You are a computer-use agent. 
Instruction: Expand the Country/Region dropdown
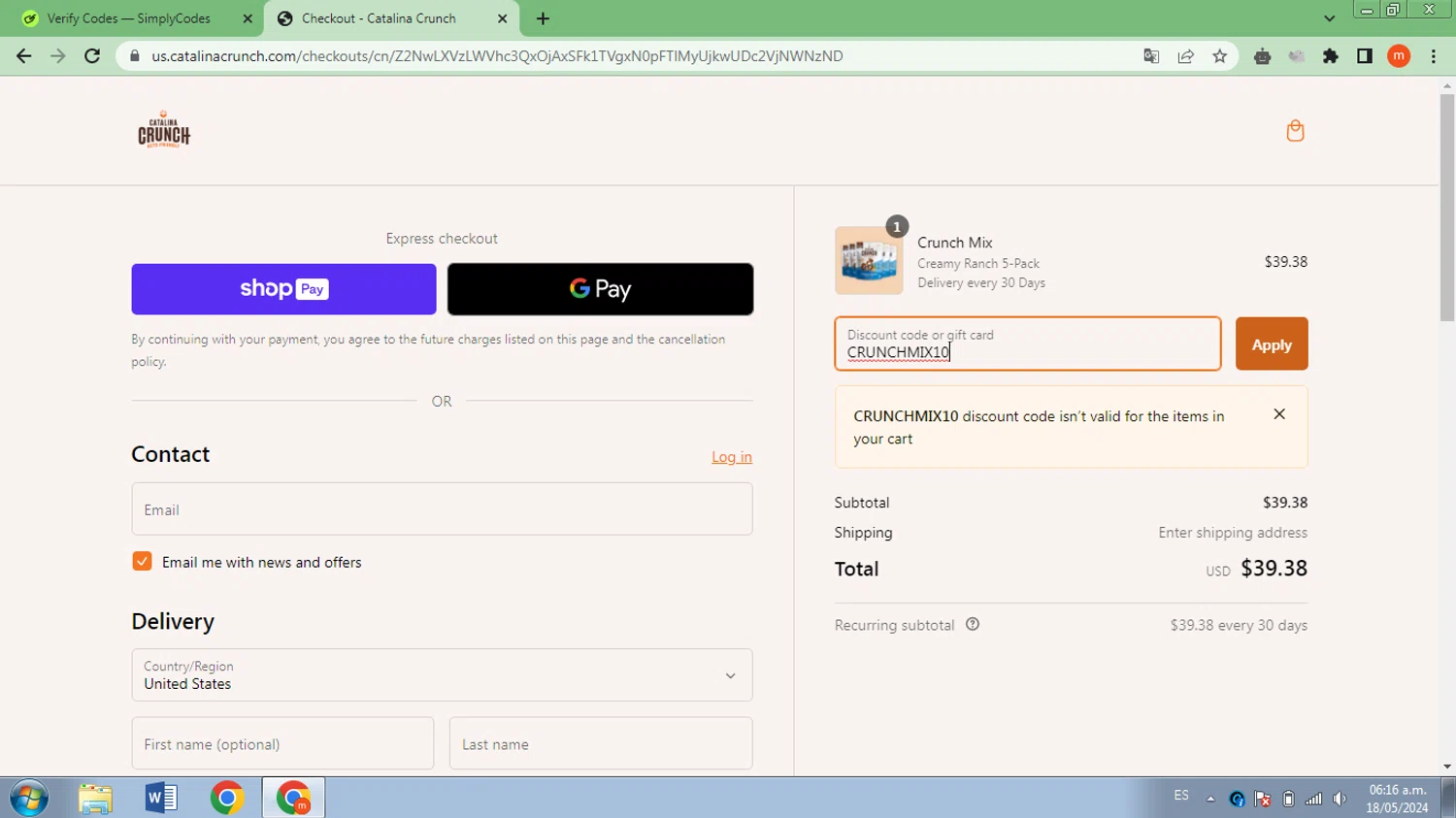(442, 675)
